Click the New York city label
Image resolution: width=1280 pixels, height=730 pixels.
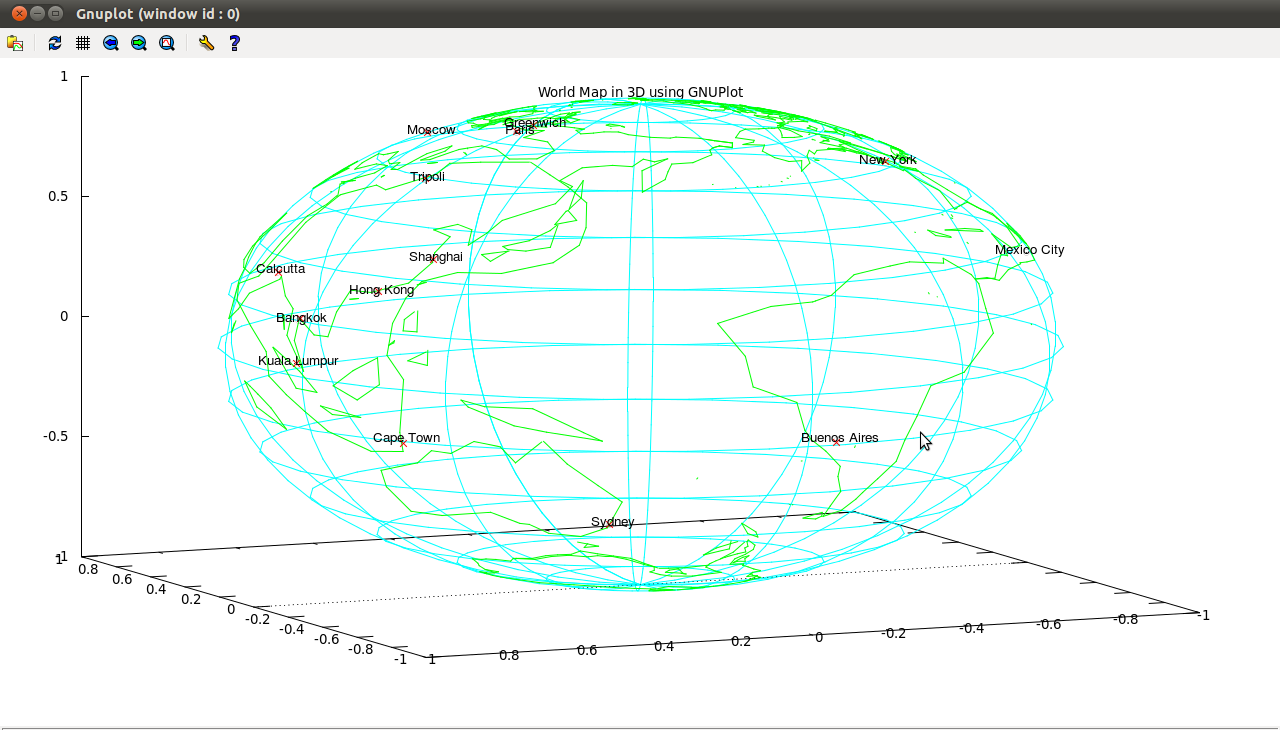tap(888, 159)
